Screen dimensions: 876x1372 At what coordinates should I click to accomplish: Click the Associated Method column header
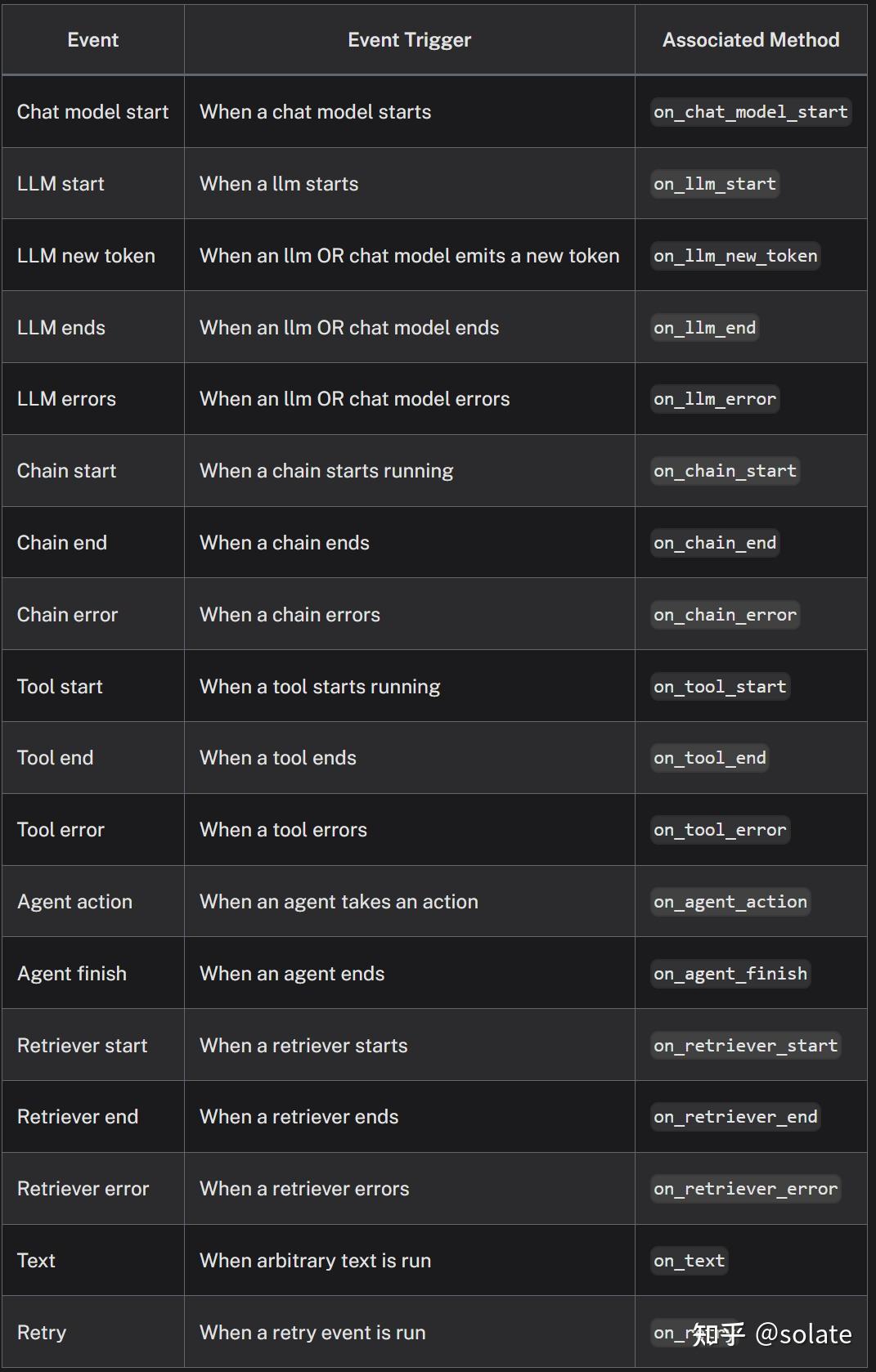[751, 40]
